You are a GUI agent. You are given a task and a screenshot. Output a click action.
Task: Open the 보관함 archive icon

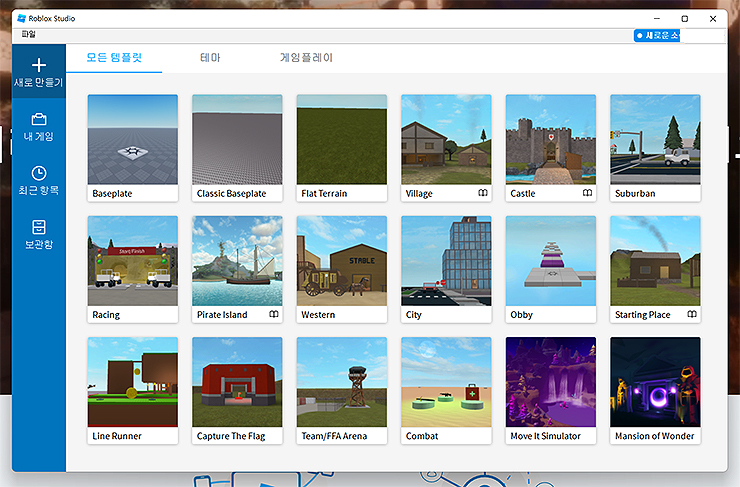39,227
